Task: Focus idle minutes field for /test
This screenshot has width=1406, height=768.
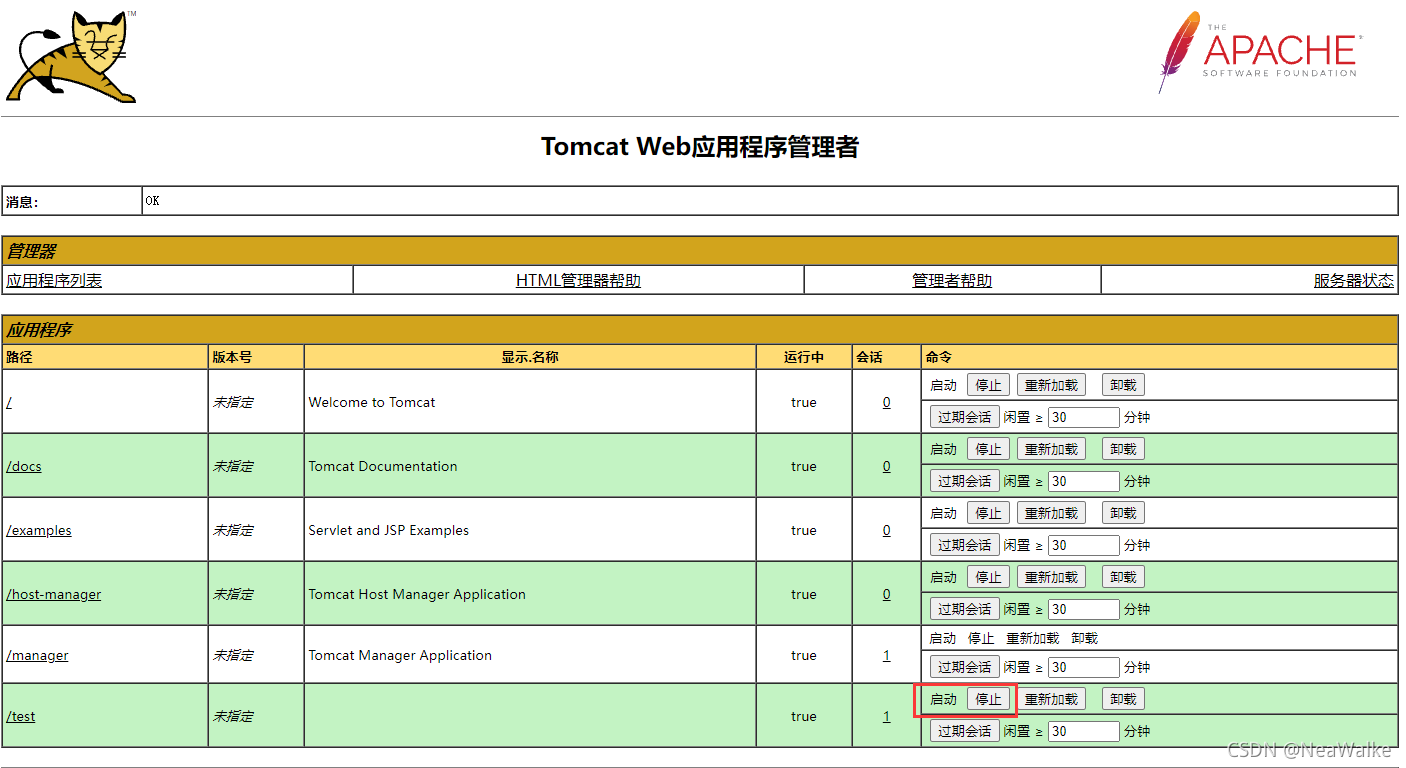Action: click(x=1084, y=731)
